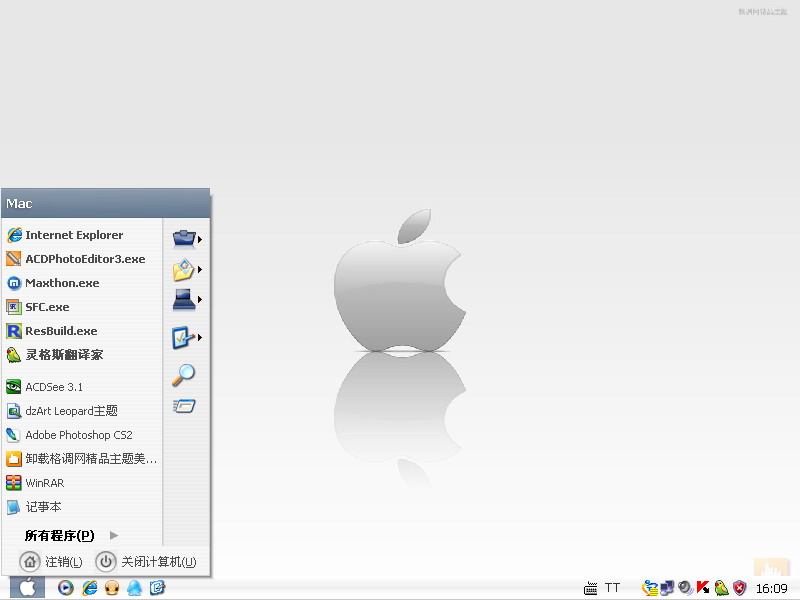Open ResBuild.exe in the Start menu
Screen dimensions: 800x600
click(x=82, y=331)
